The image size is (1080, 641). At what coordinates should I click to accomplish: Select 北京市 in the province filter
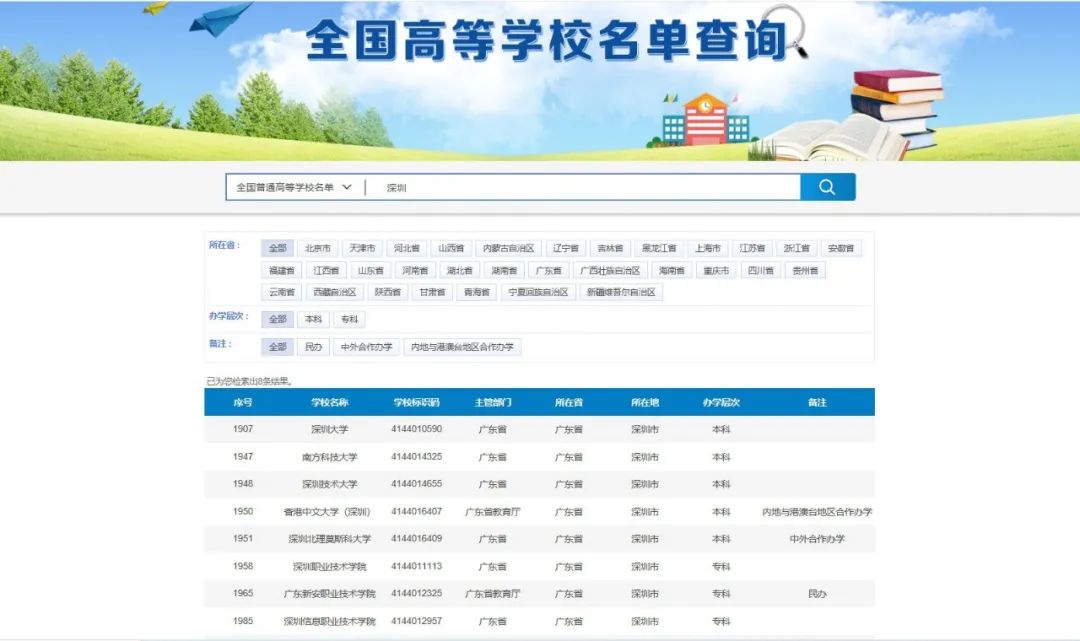pyautogui.click(x=316, y=247)
